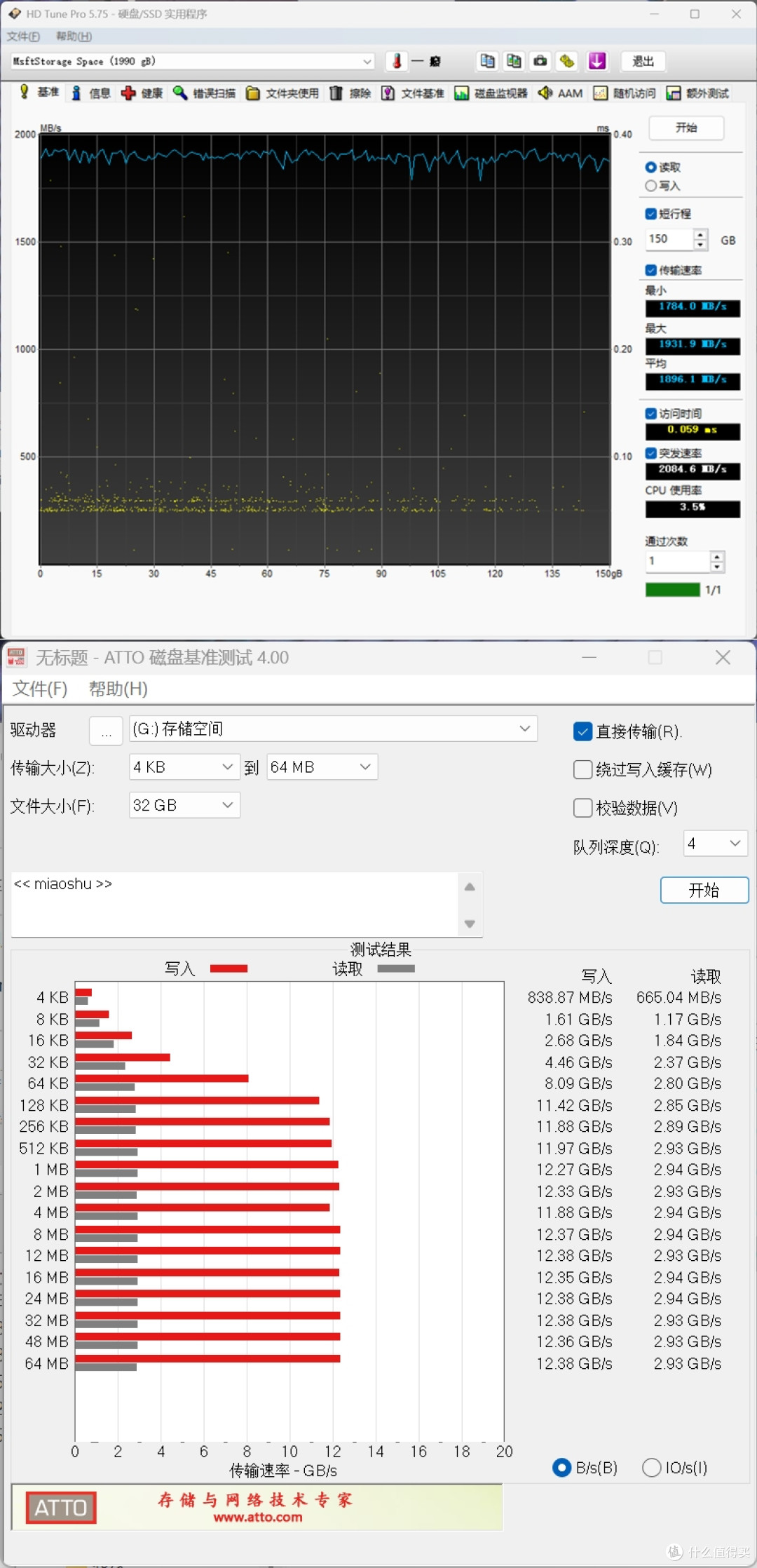Switch to the 健康 health tab

tap(142, 93)
